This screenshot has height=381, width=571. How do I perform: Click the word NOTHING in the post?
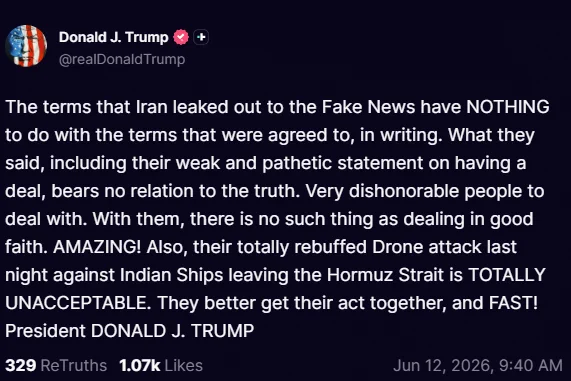(508, 107)
